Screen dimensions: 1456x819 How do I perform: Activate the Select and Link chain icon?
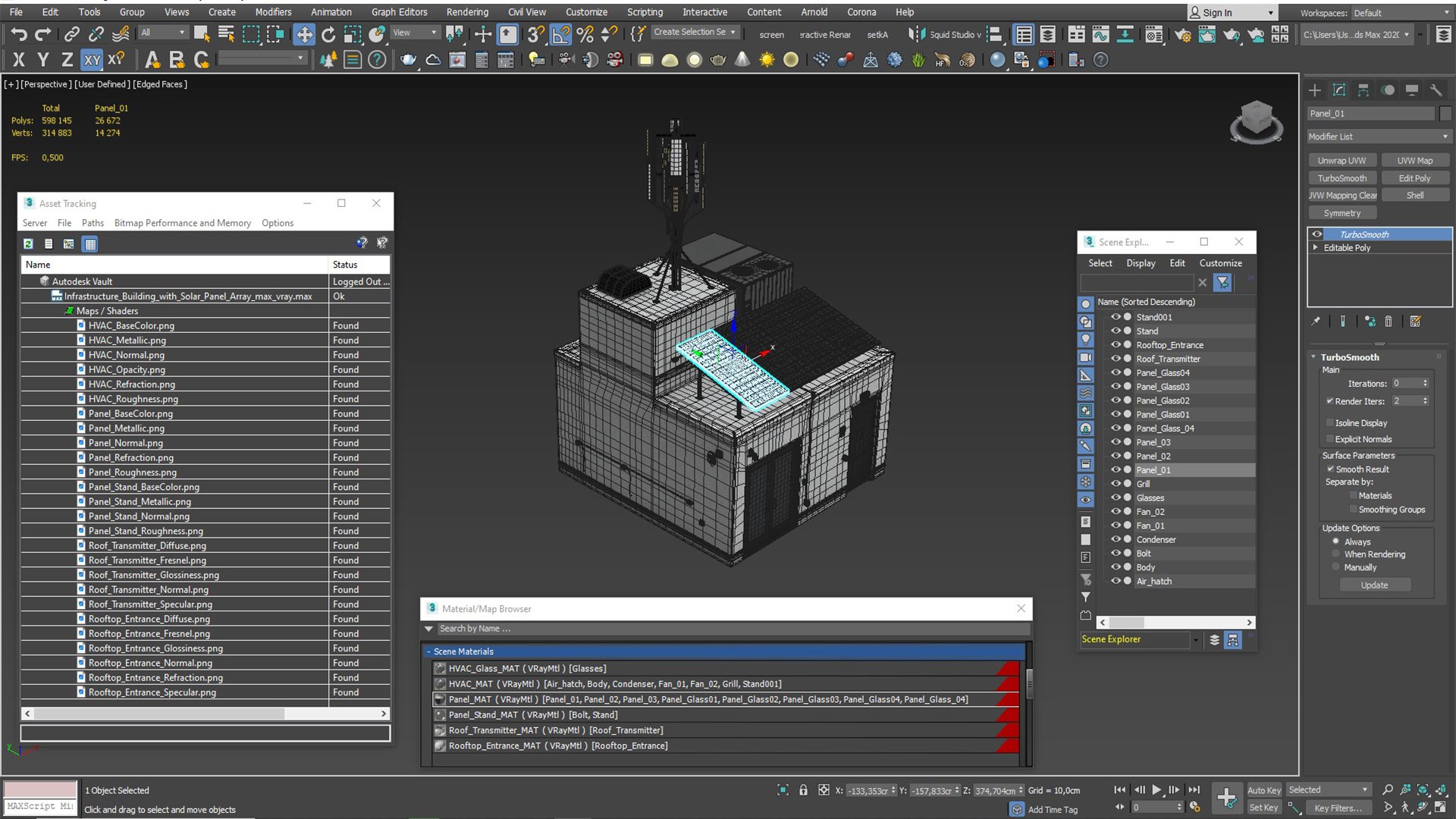(71, 34)
